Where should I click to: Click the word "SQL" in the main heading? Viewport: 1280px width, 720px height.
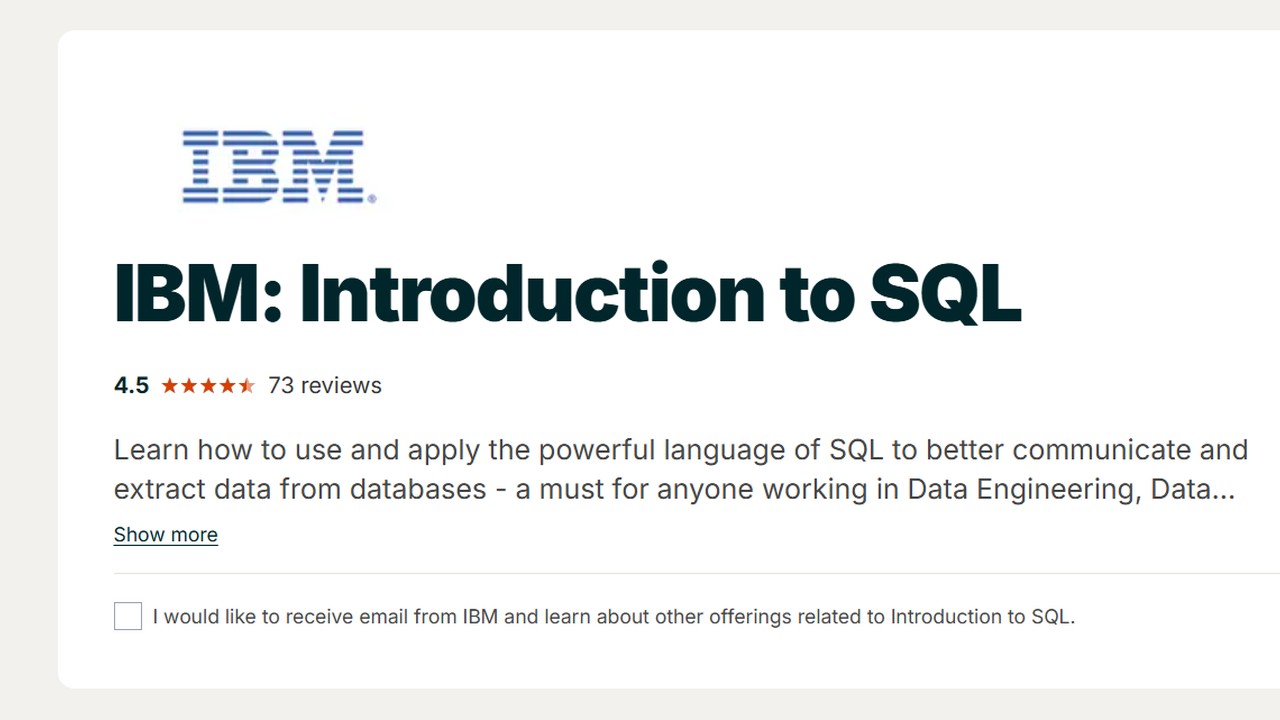(x=945, y=294)
